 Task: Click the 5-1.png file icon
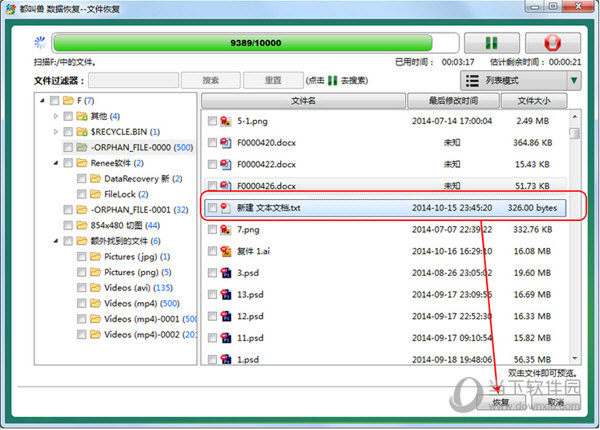226,121
